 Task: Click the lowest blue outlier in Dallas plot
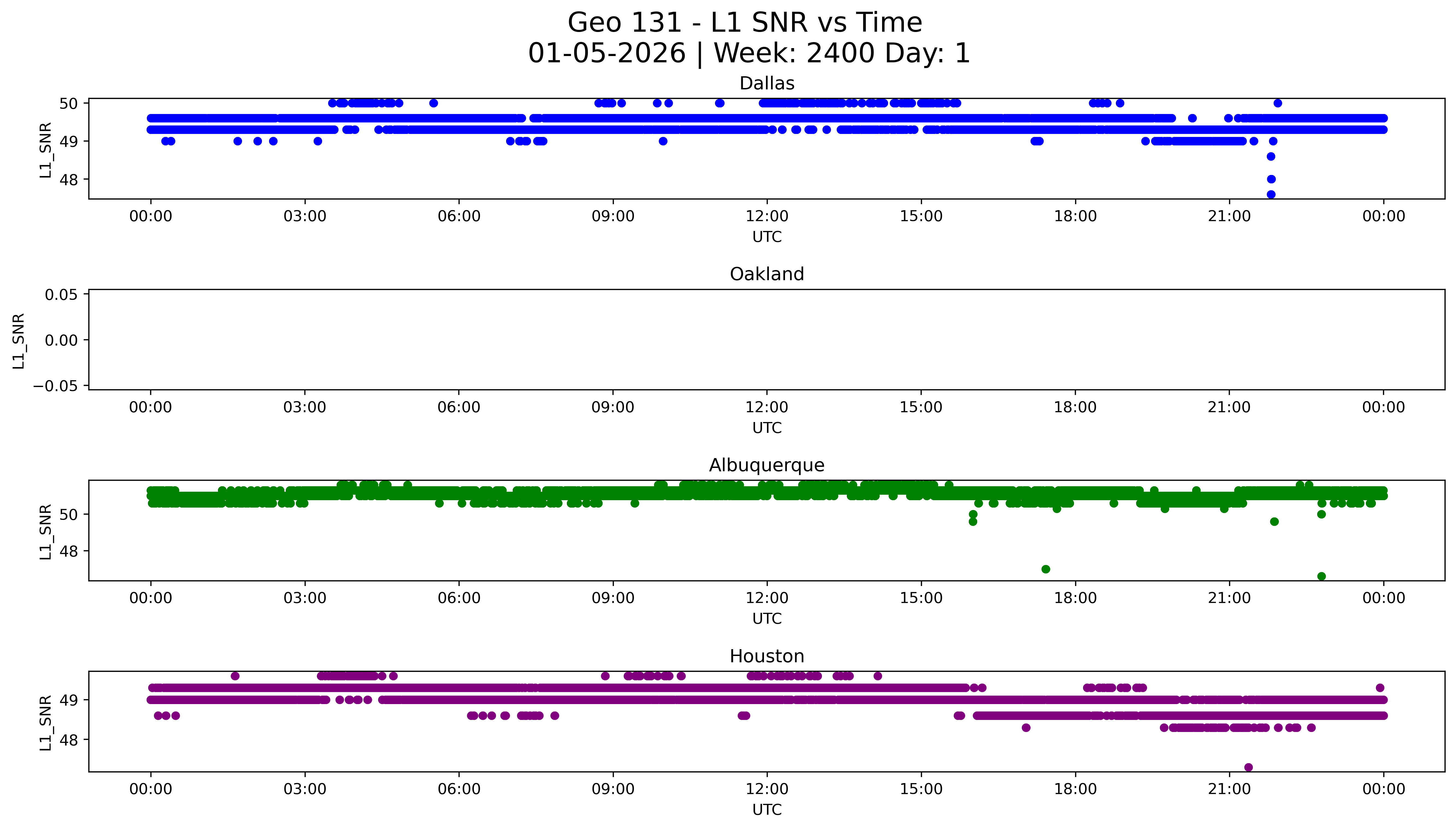1271,195
